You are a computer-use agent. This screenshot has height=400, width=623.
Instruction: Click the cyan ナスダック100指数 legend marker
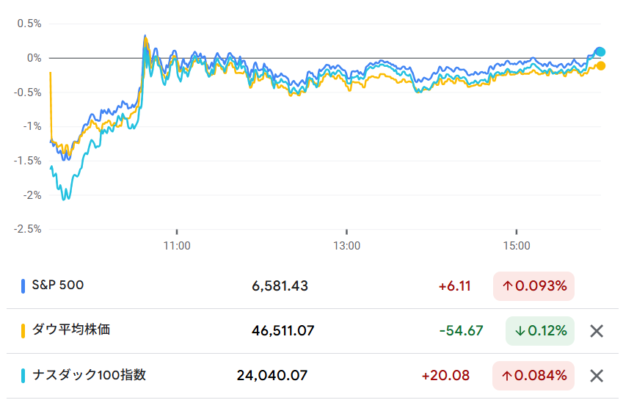tap(23, 376)
